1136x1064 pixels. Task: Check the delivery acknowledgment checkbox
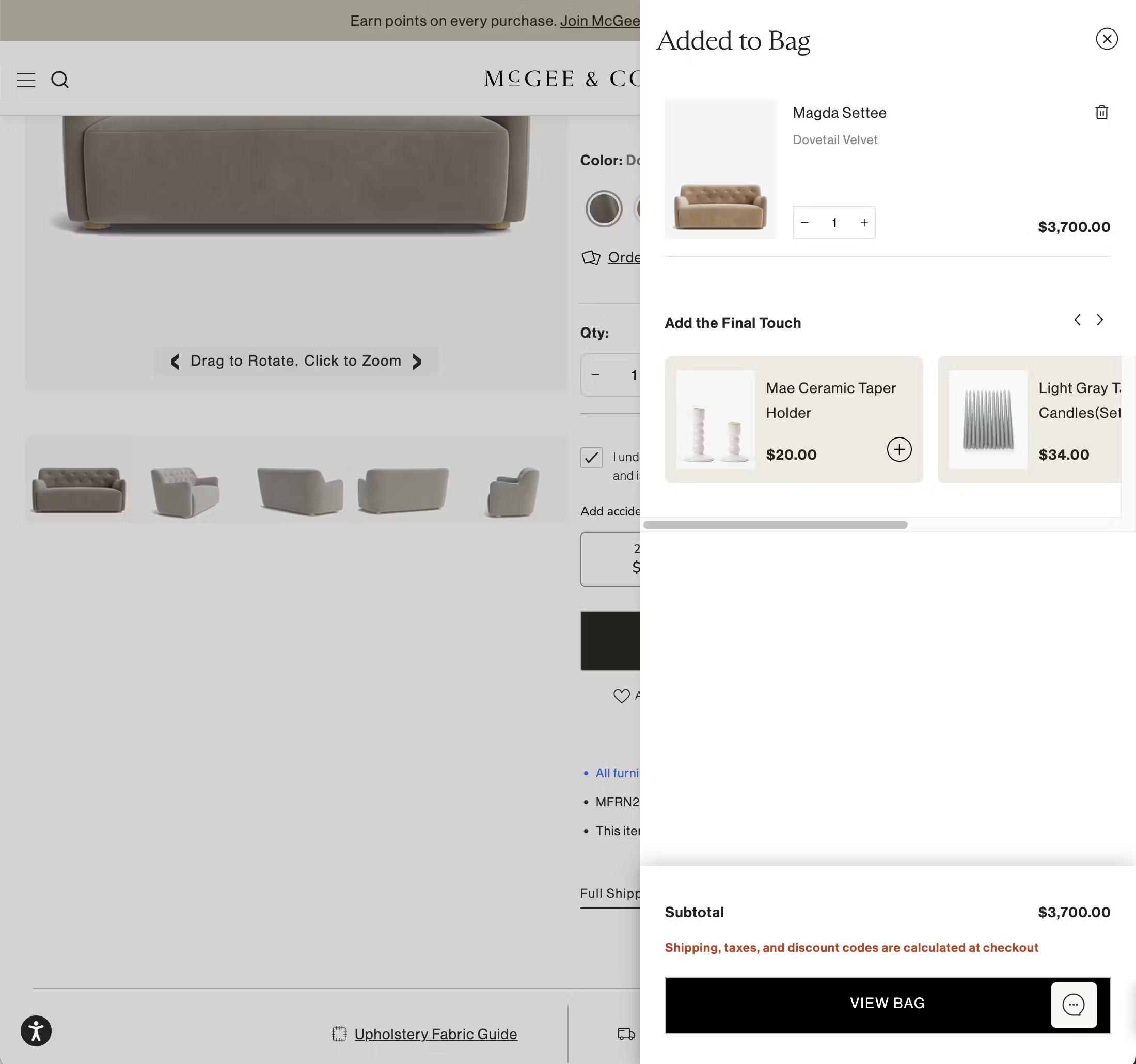(x=591, y=457)
